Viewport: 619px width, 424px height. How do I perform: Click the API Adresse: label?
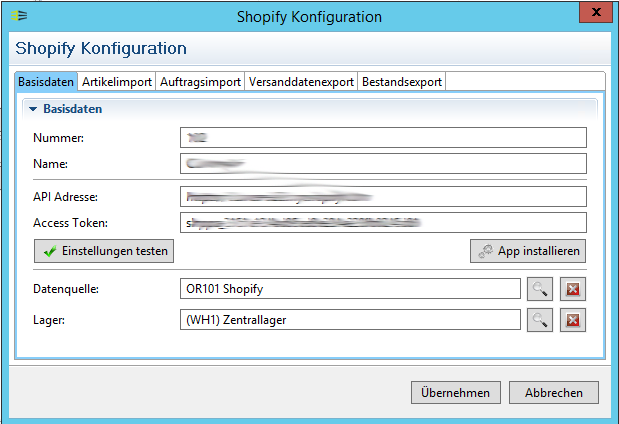(66, 197)
